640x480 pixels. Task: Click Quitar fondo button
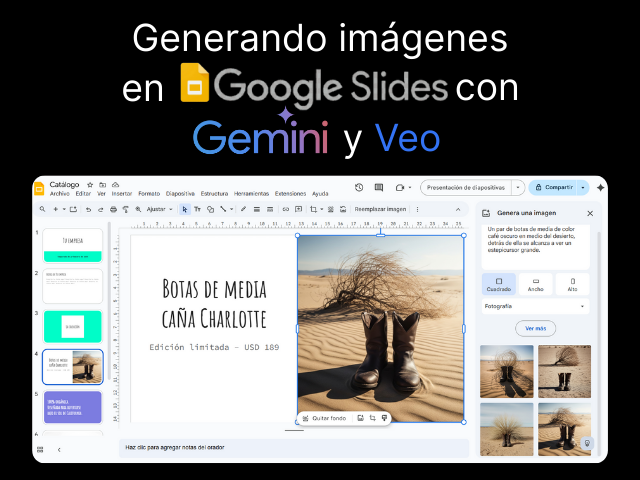(325, 418)
